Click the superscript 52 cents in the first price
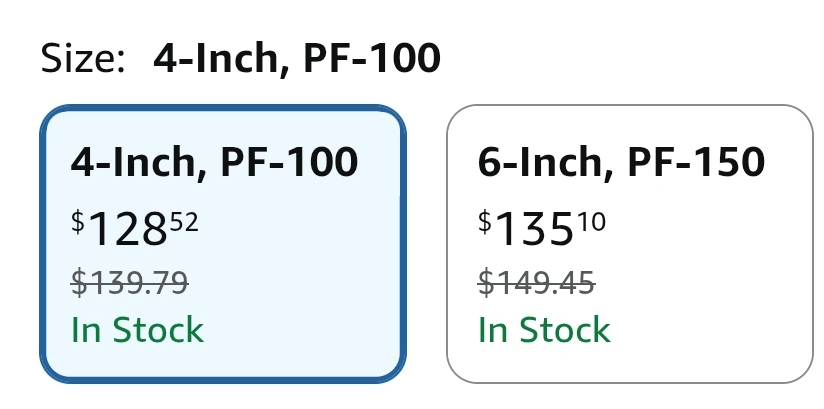824x409 pixels. point(184,222)
